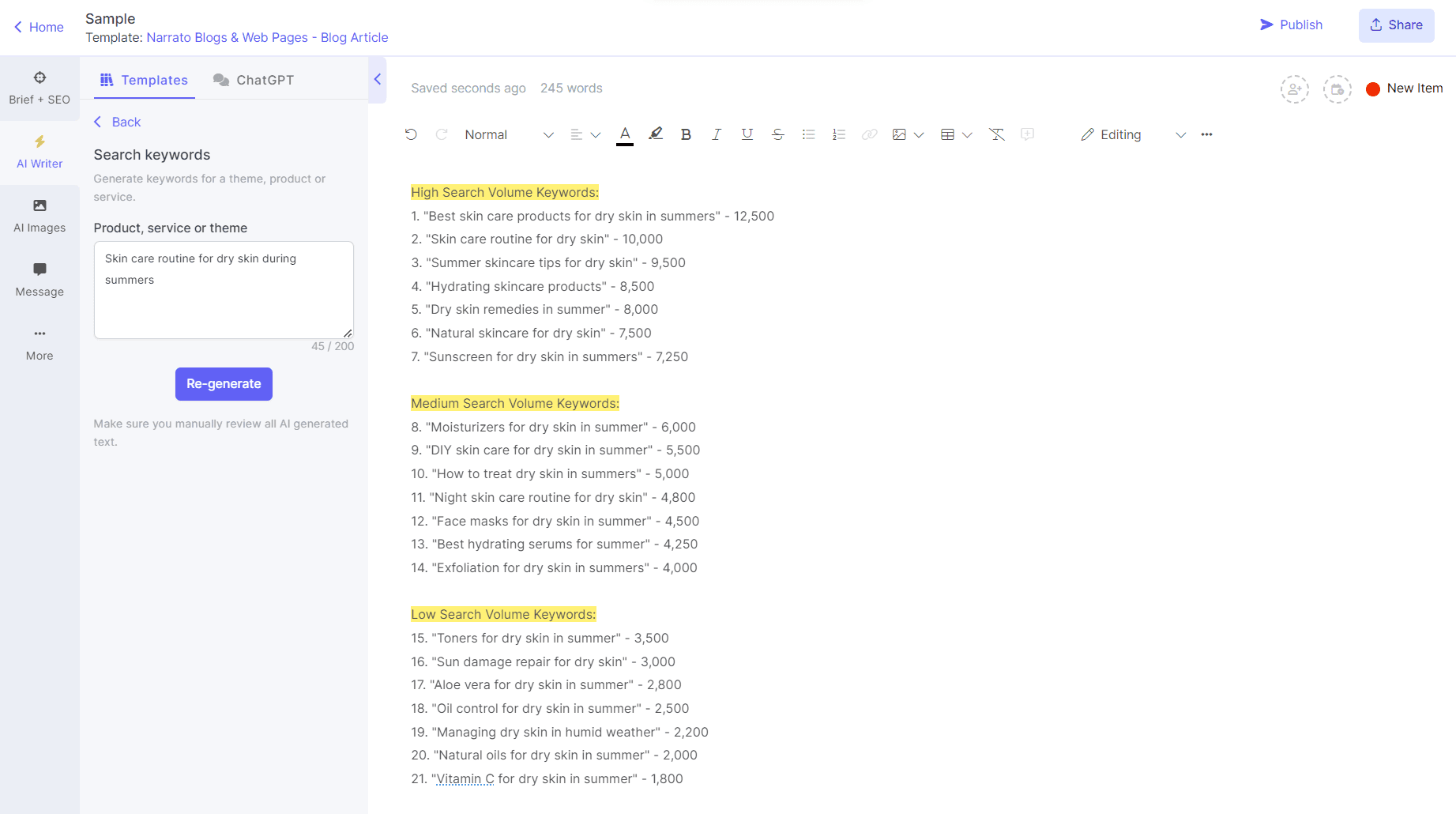Toggle underline formatting
Image resolution: width=1456 pixels, height=814 pixels.
(x=747, y=134)
